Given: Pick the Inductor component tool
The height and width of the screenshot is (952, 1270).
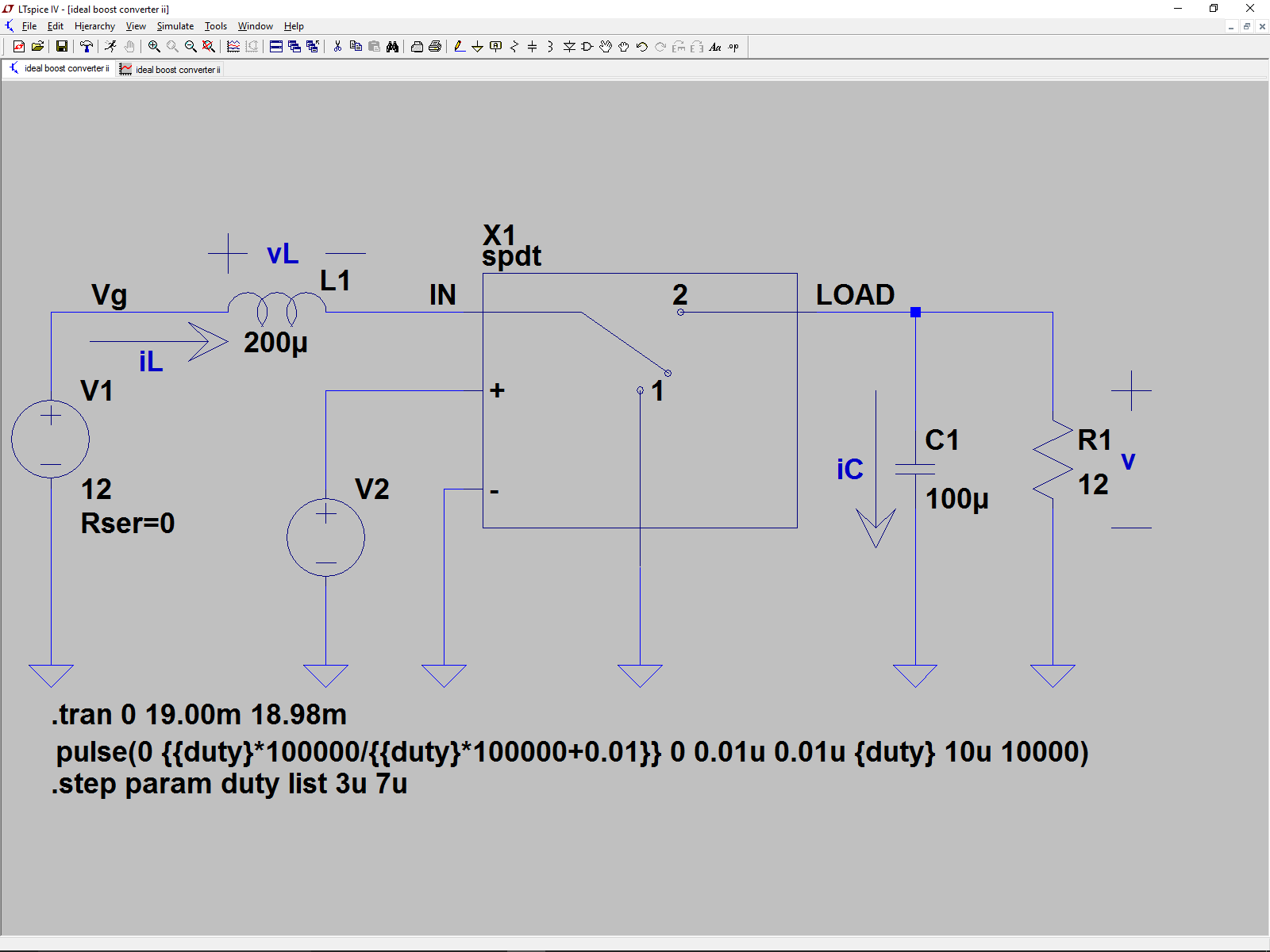Looking at the screenshot, I should point(550,47).
